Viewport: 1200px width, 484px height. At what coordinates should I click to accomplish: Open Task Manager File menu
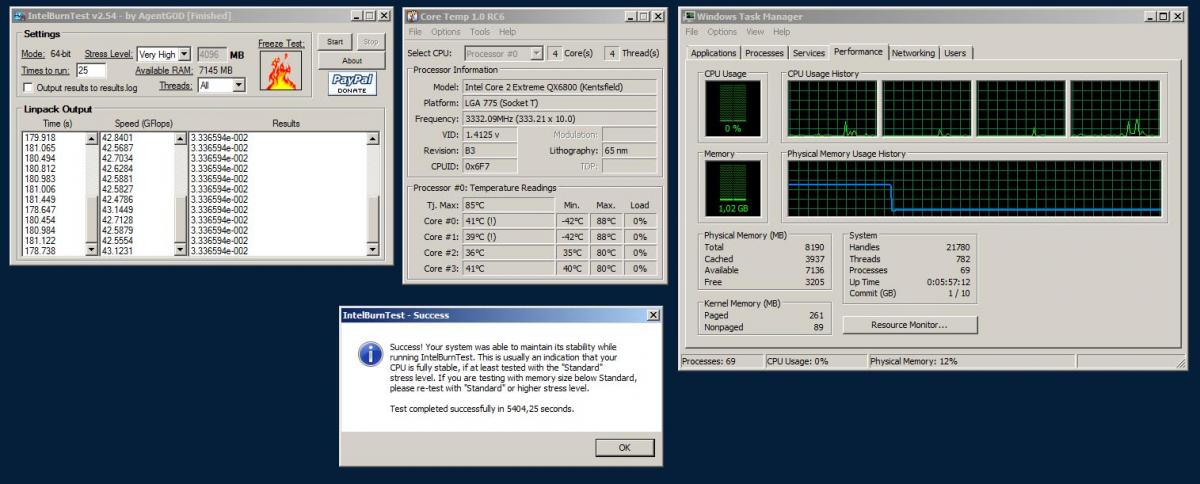pyautogui.click(x=691, y=32)
